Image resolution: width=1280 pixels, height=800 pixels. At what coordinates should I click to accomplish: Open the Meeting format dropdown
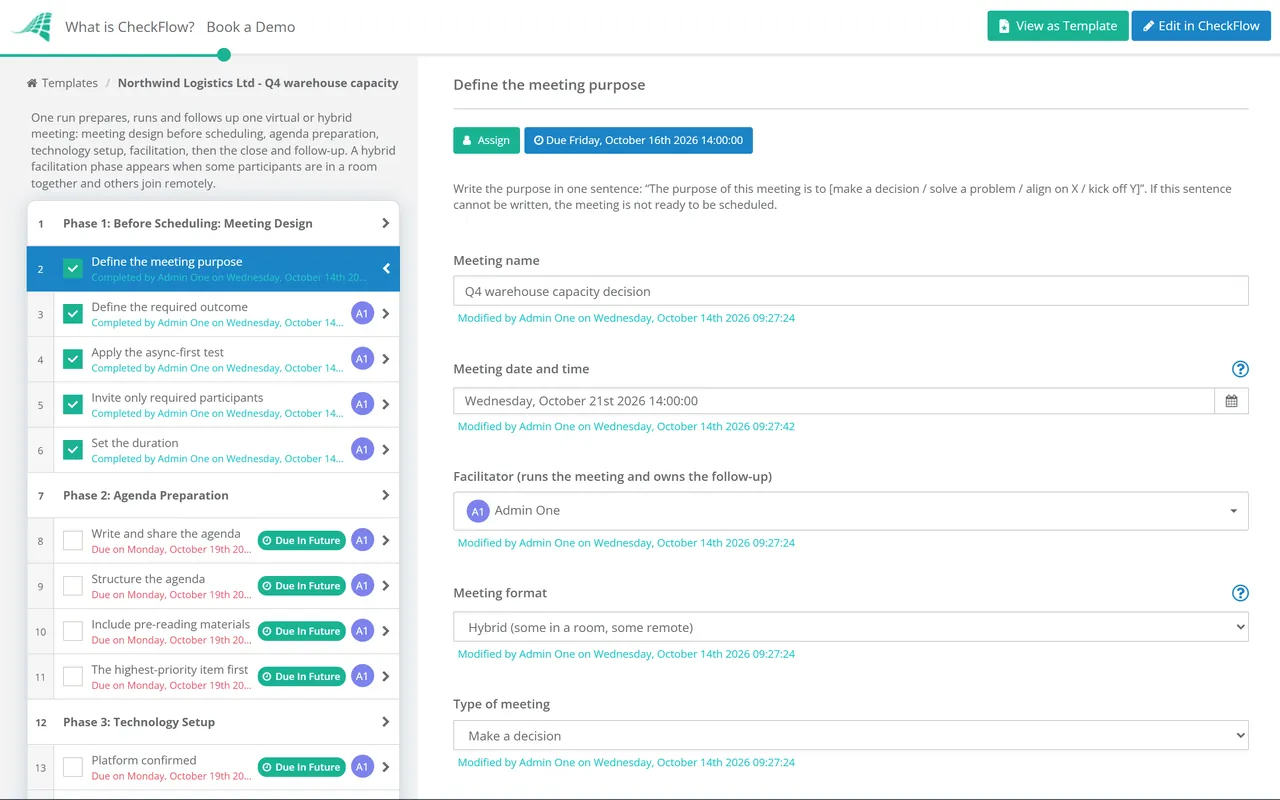coord(851,628)
